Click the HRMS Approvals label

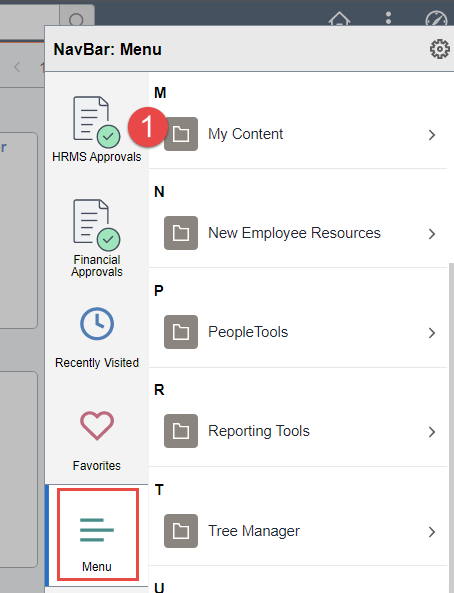click(96, 157)
